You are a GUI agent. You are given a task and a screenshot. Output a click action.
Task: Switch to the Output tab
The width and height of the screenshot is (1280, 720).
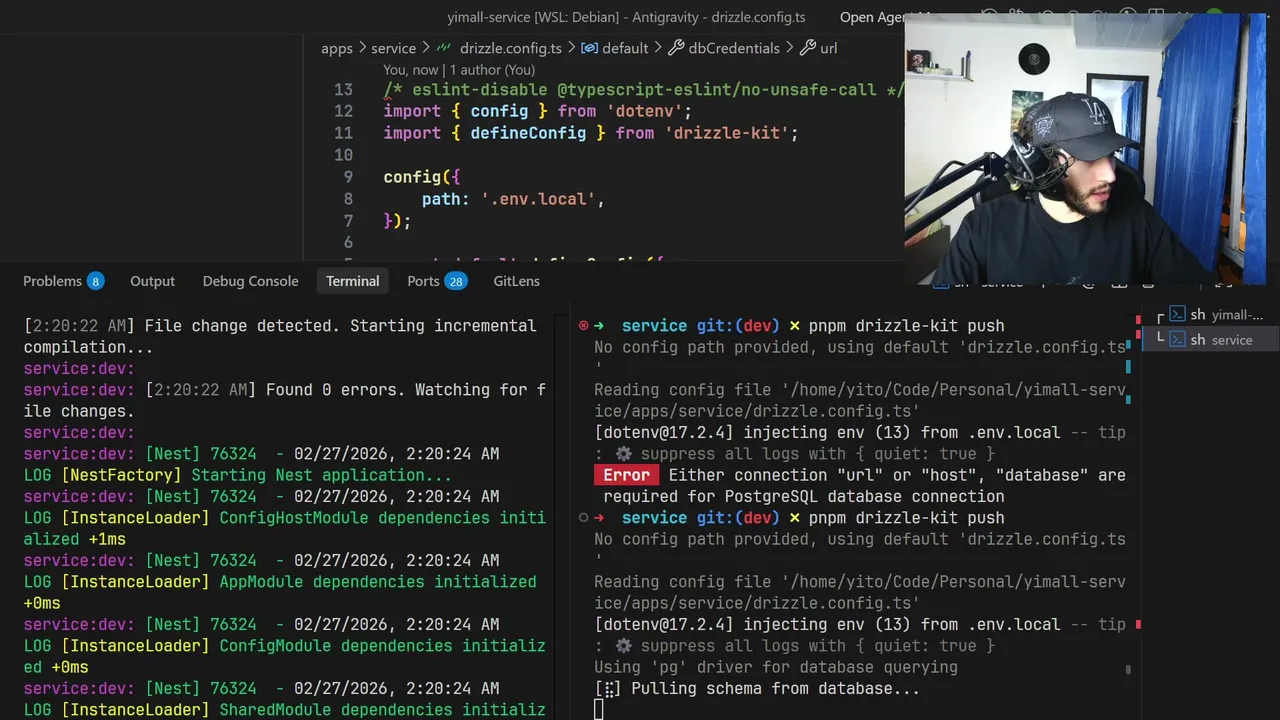152,281
